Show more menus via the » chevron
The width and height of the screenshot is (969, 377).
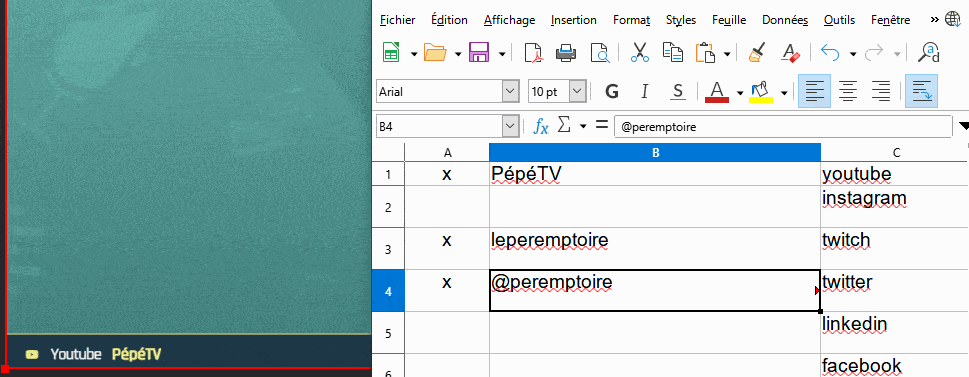click(934, 20)
